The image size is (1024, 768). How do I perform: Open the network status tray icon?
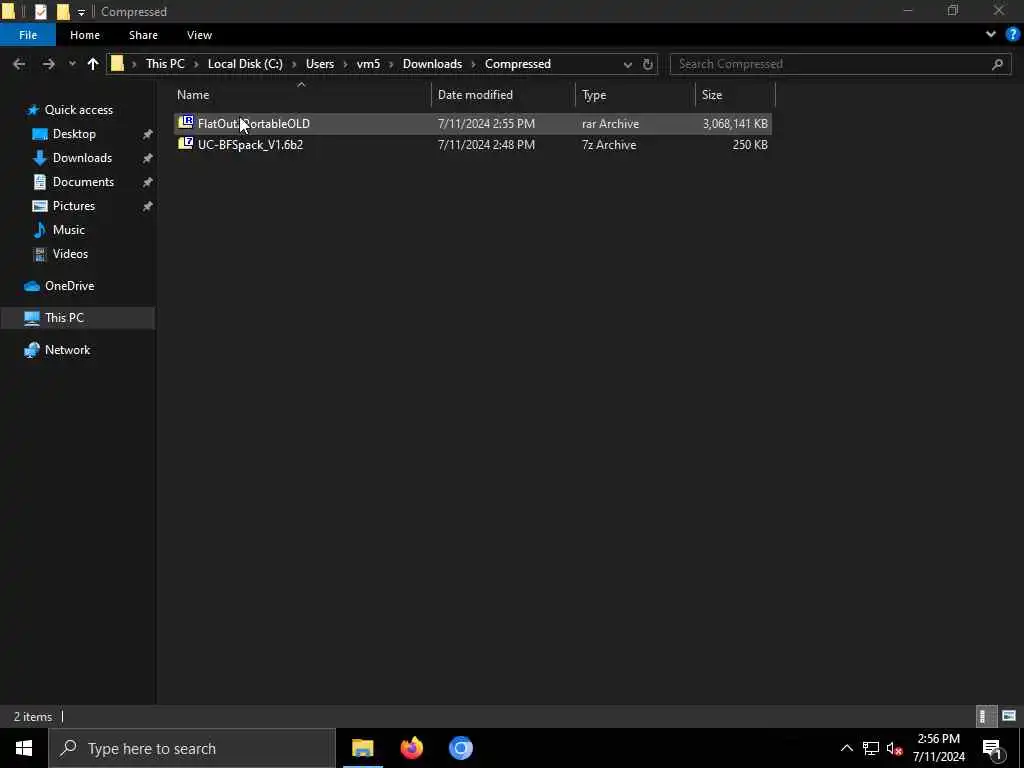871,748
